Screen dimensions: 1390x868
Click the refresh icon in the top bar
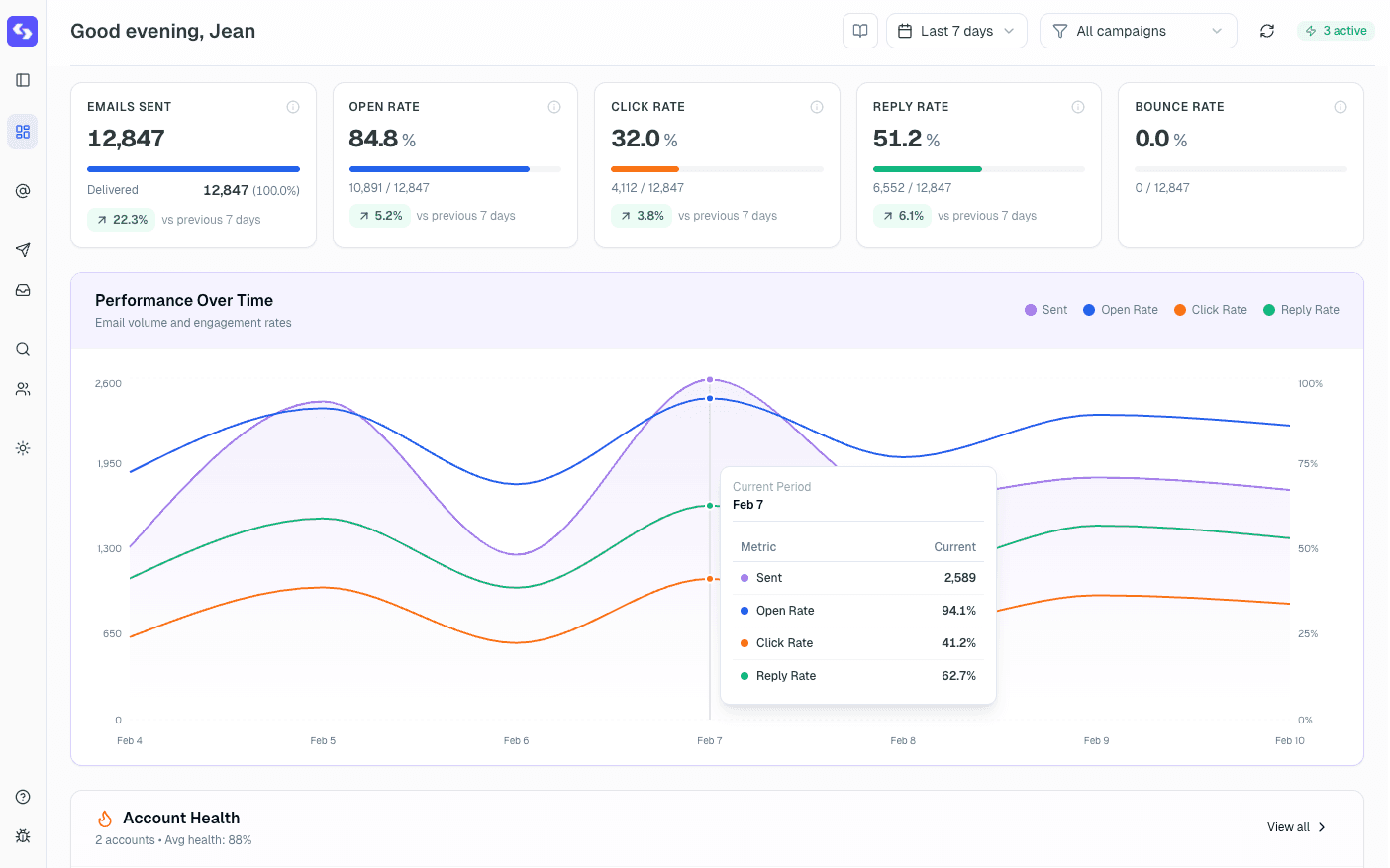pyautogui.click(x=1267, y=31)
